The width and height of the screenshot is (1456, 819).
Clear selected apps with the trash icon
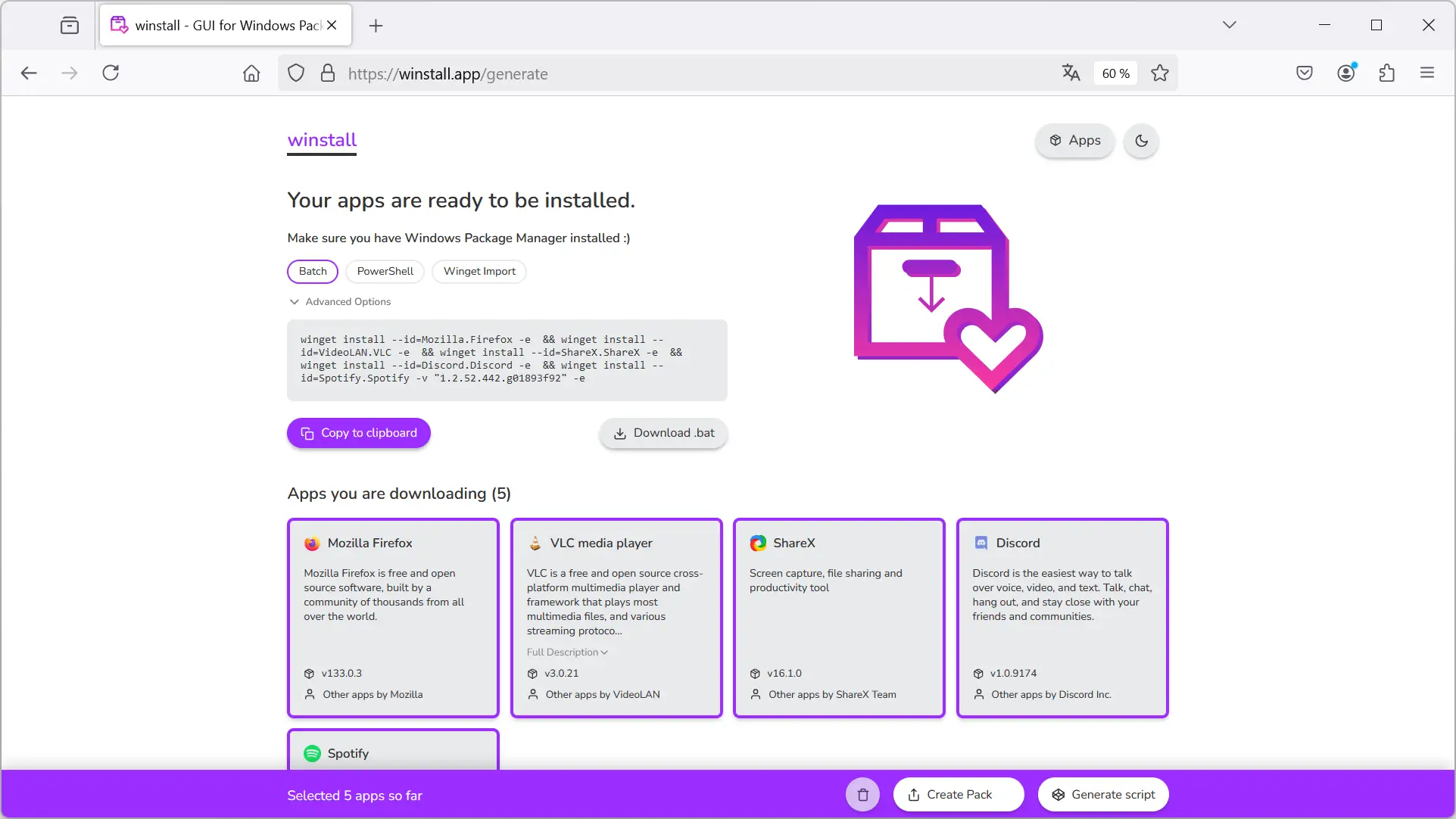pos(862,795)
